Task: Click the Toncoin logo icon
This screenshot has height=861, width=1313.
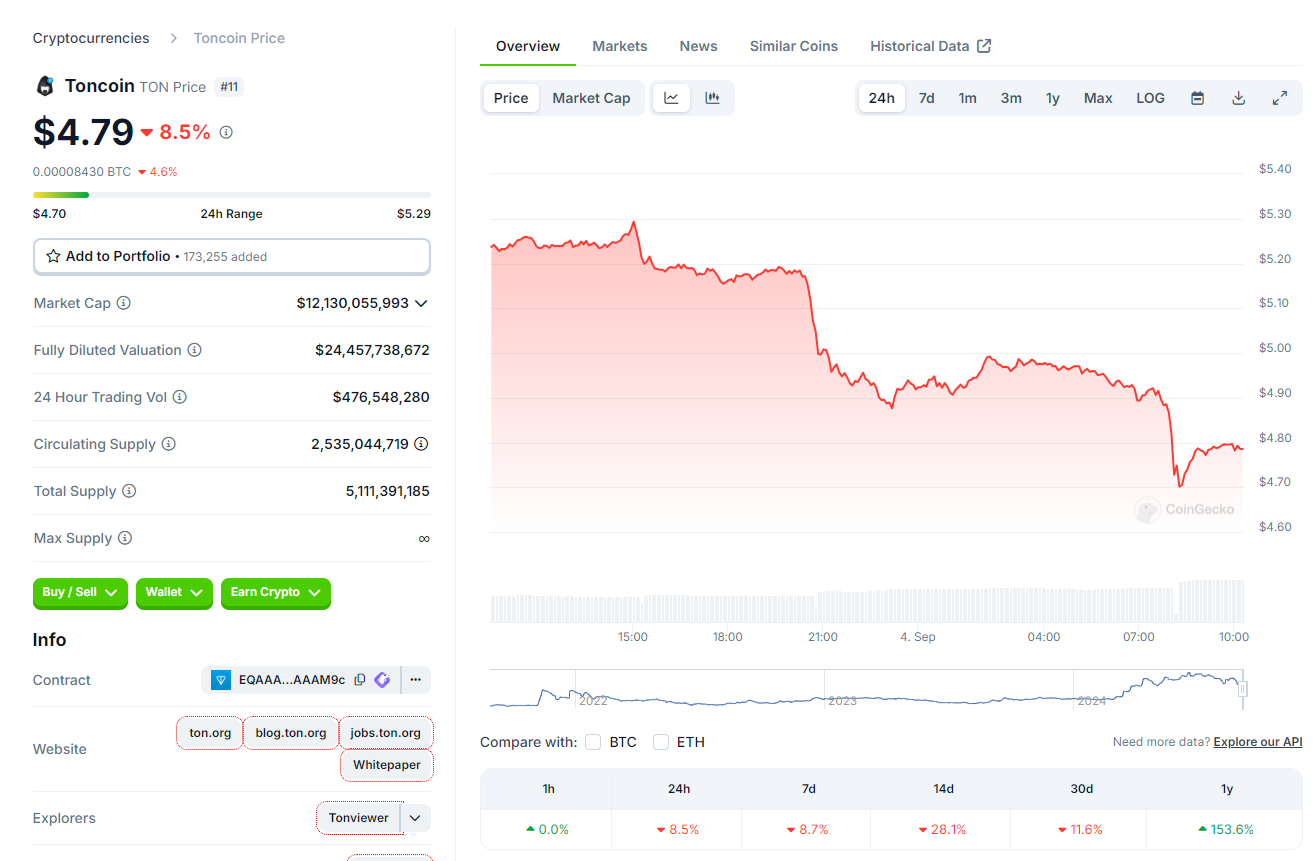Action: [45, 86]
